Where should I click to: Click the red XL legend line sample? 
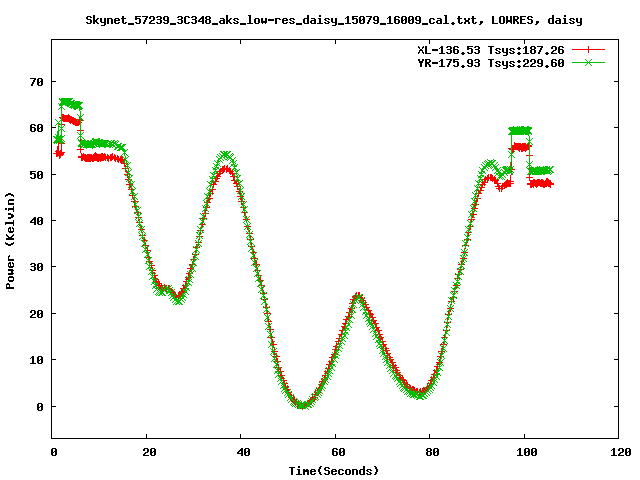590,49
